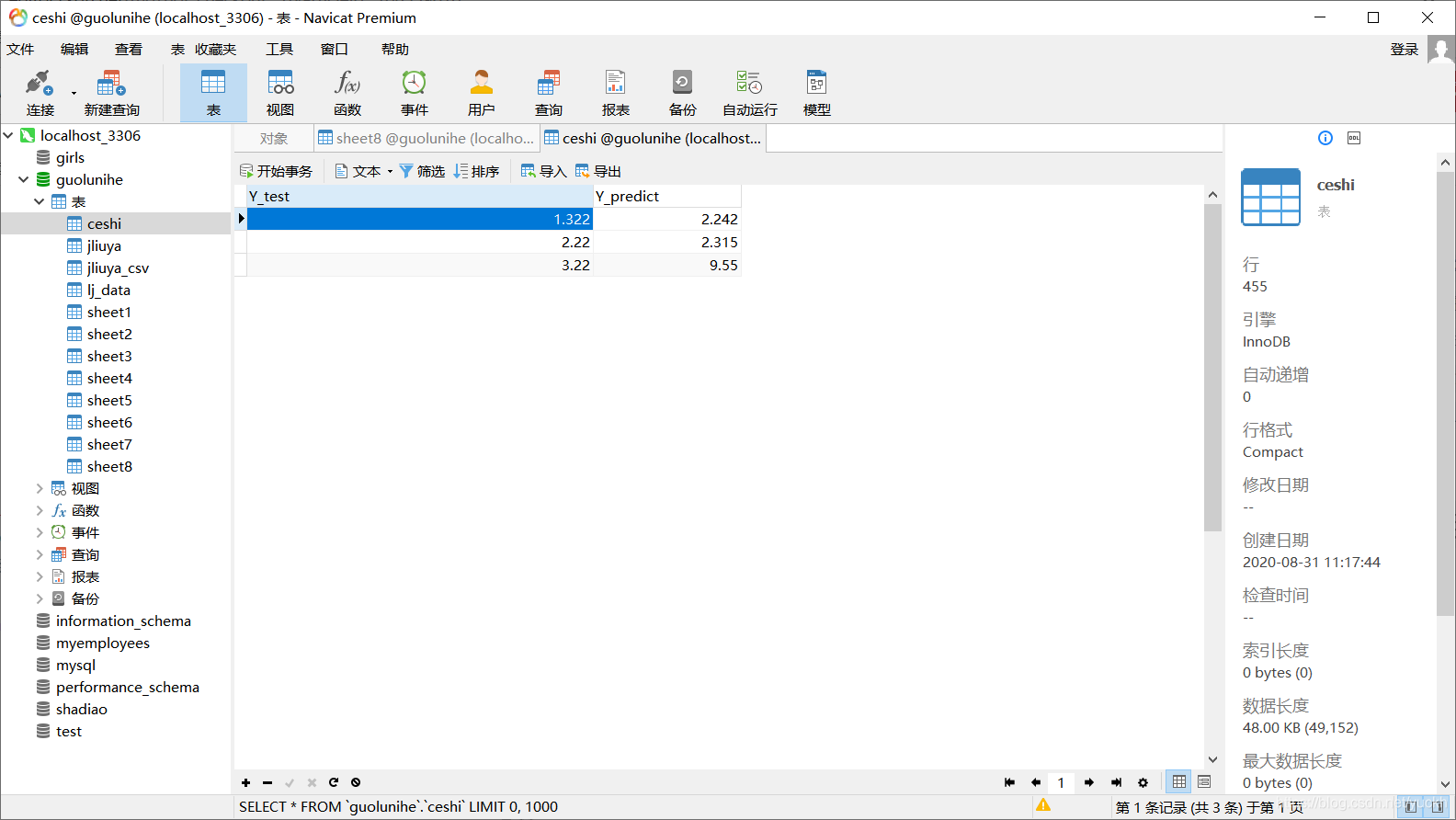Screen dimensions: 1456x820
Task: Click the Filter button
Action: [422, 171]
